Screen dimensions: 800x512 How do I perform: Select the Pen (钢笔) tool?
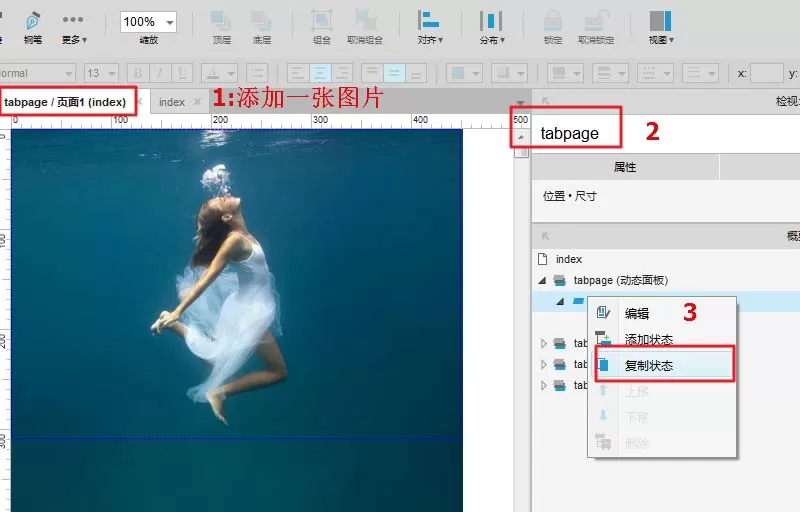point(33,28)
